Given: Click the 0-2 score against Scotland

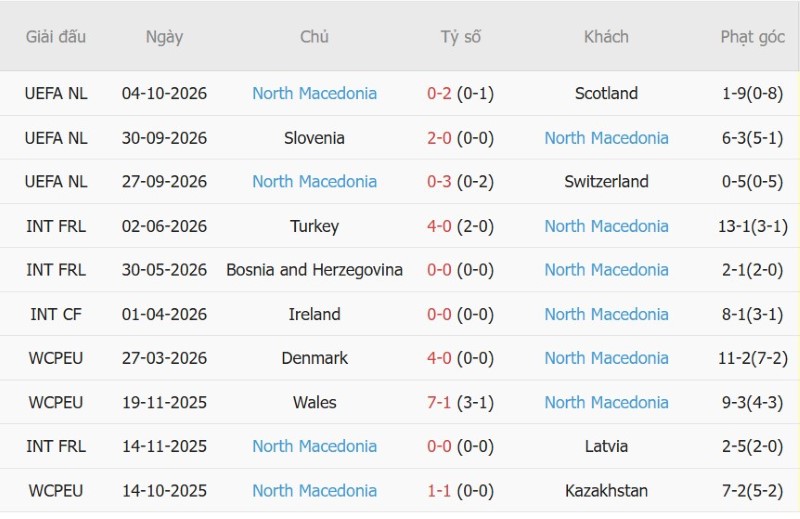Looking at the screenshot, I should pyautogui.click(x=439, y=93).
